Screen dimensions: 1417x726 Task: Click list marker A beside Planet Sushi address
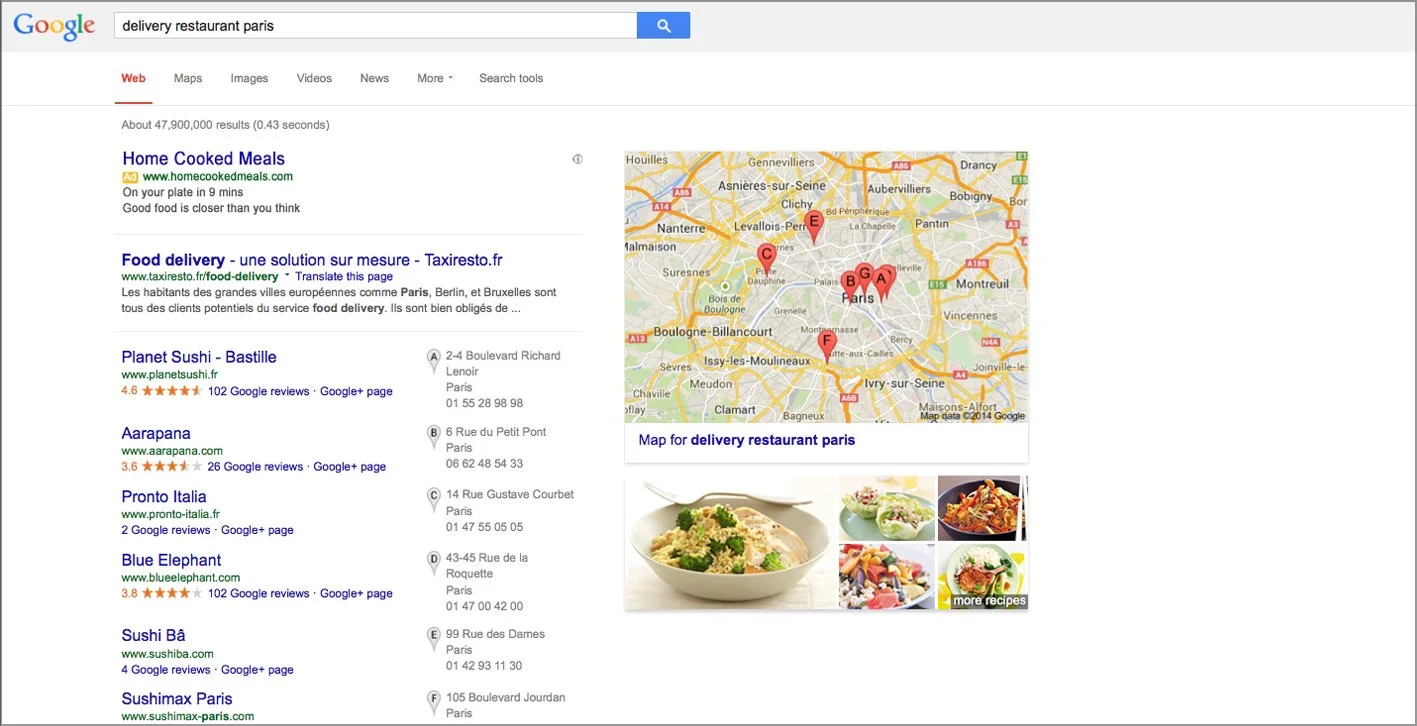point(434,360)
